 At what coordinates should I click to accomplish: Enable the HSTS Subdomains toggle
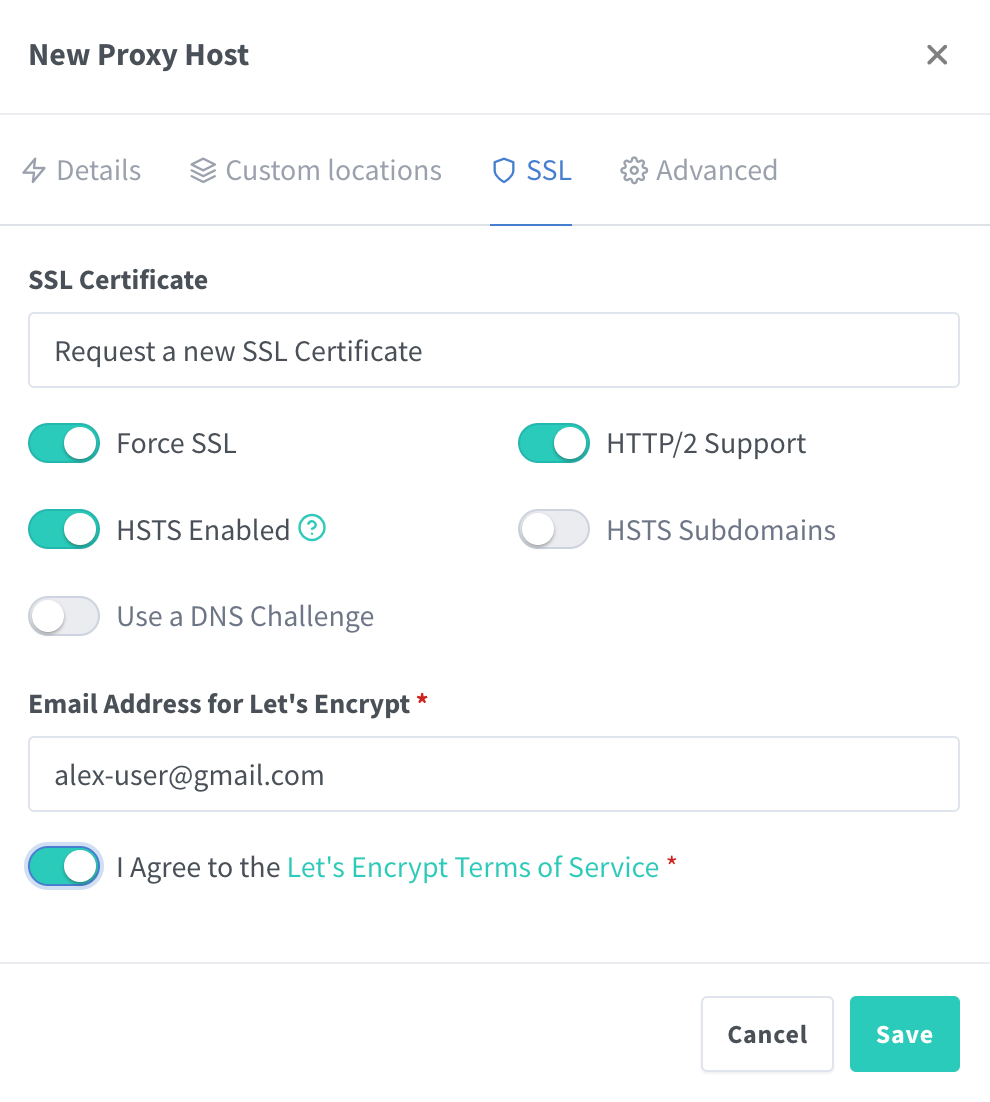coord(554,529)
